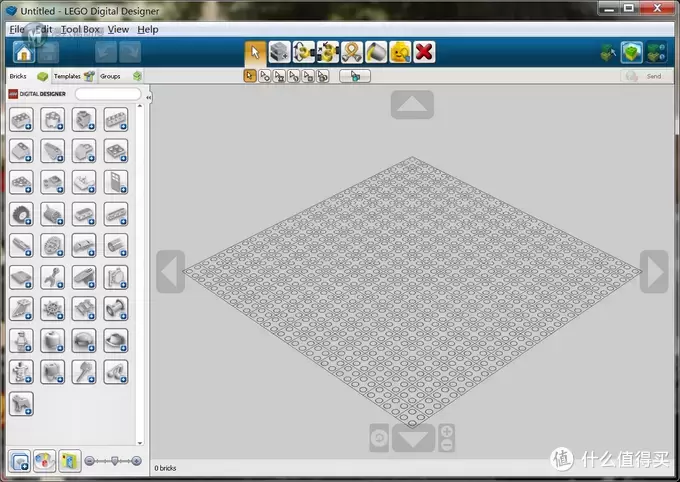Click the brick search field
The image size is (680, 482).
[108, 94]
